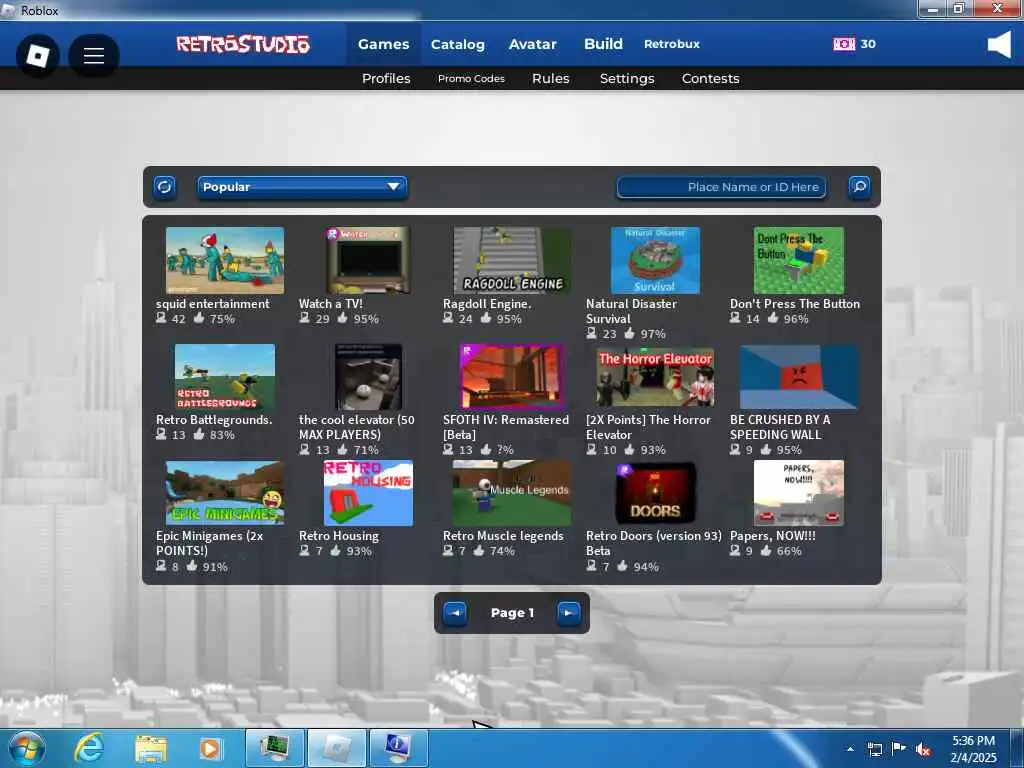Open Windows Start button
1024x768 pixels.
[x=27, y=748]
